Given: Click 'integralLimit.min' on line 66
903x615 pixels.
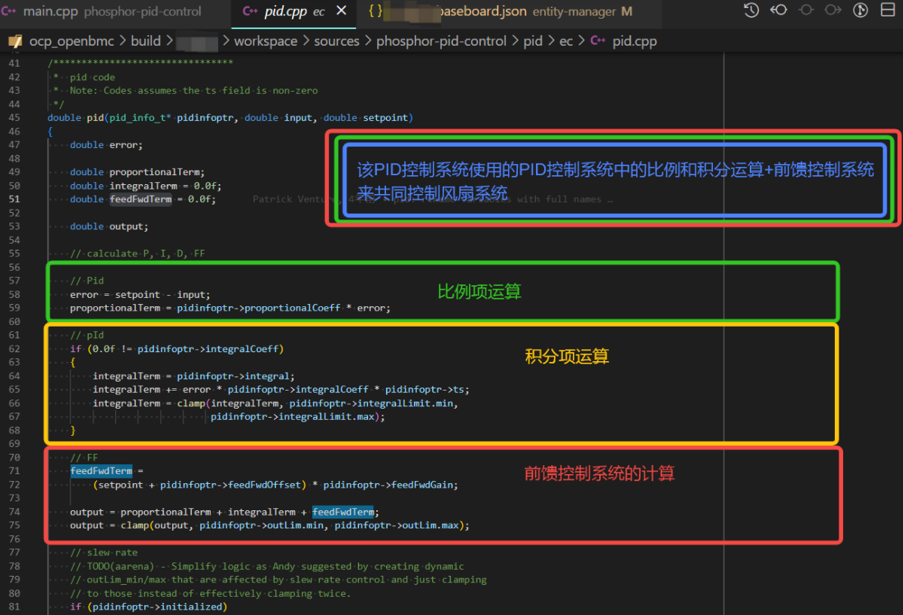Looking at the screenshot, I should click(x=405, y=403).
